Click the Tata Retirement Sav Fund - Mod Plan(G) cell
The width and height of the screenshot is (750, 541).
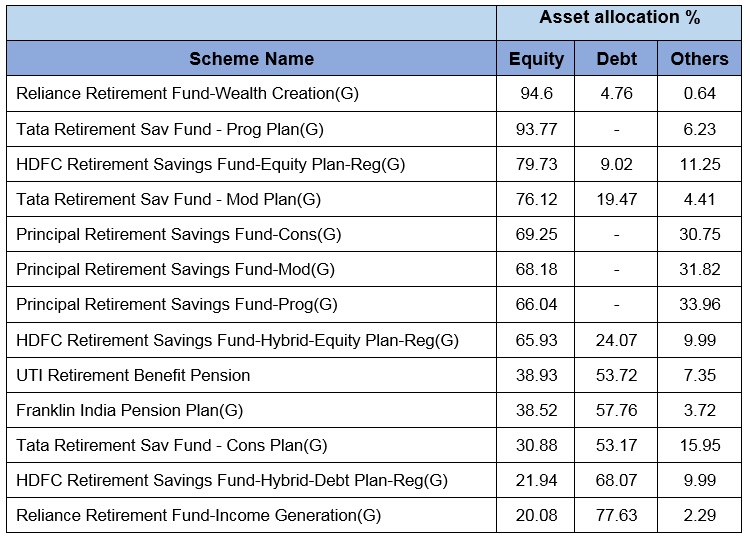[x=169, y=199]
